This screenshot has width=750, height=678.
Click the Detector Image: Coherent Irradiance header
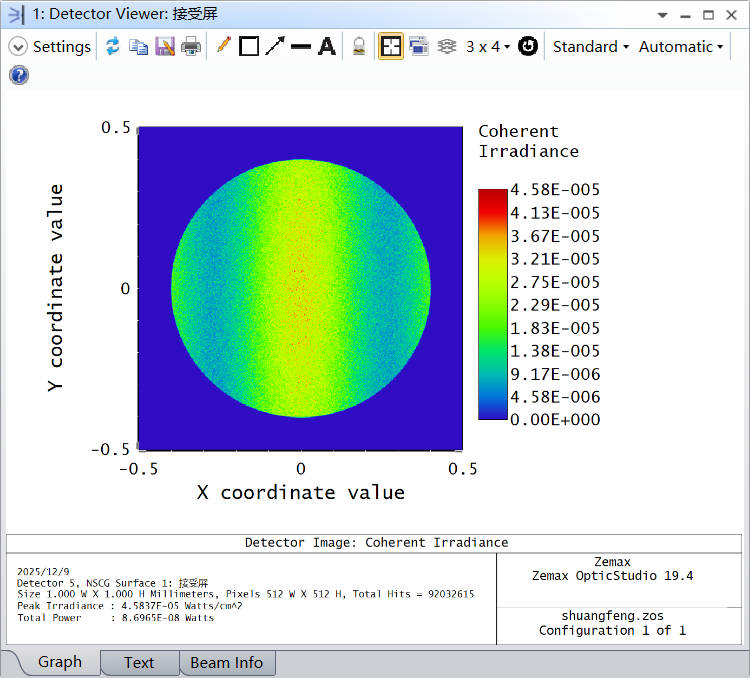tap(376, 543)
